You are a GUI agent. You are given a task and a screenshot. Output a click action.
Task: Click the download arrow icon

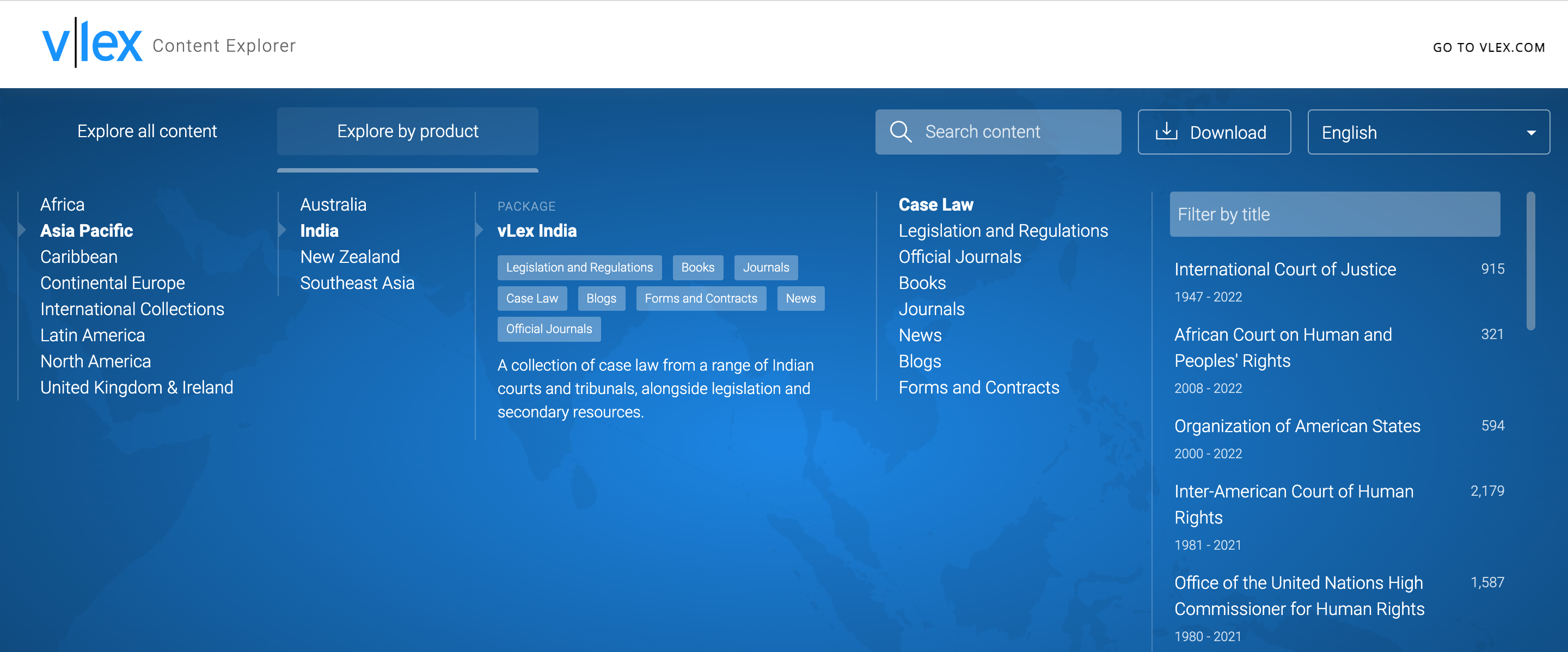tap(1166, 131)
